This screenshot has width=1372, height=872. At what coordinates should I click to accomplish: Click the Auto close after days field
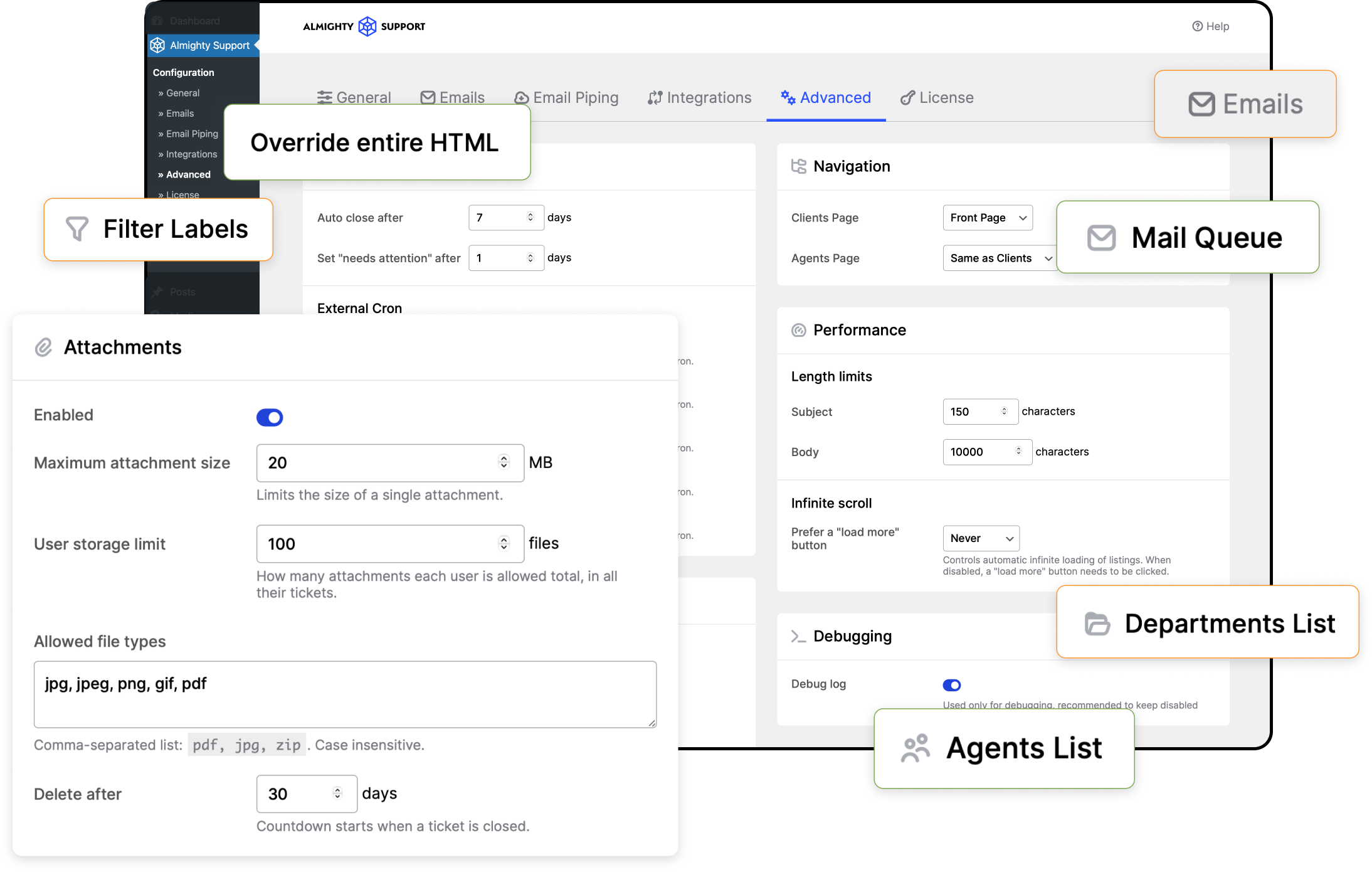coord(506,218)
